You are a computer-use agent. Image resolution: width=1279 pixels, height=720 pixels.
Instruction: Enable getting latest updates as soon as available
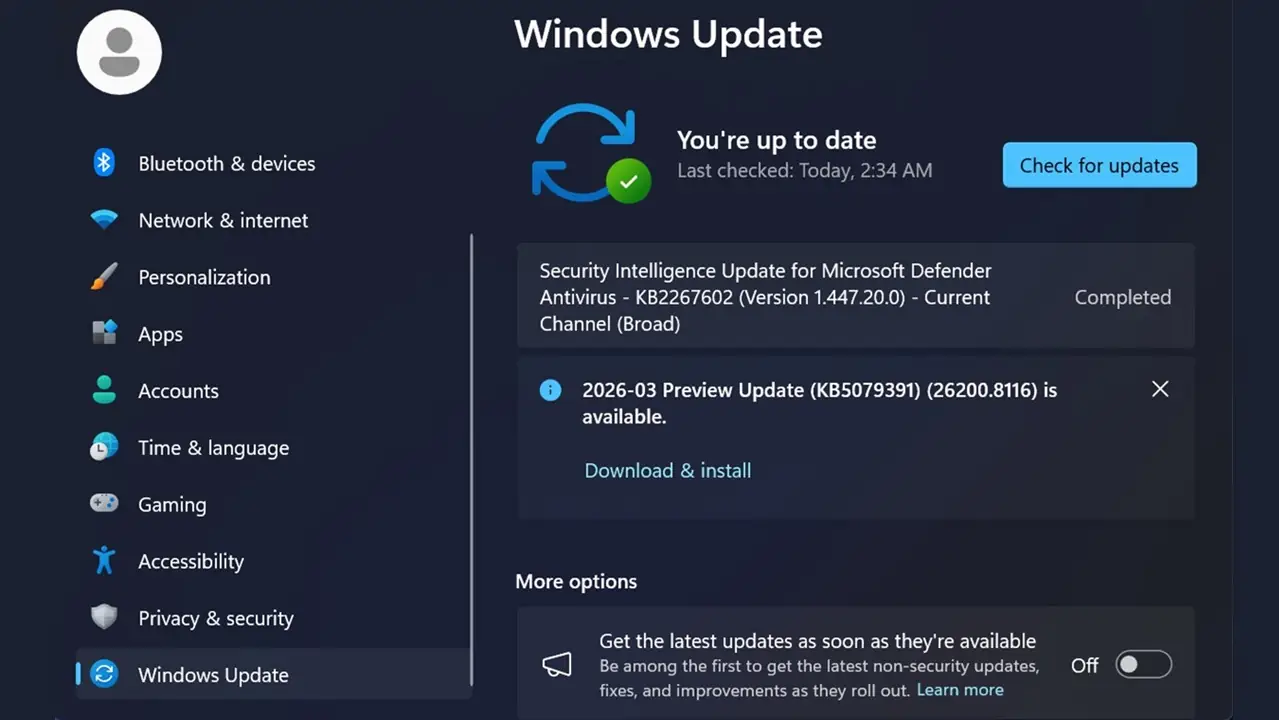[x=1143, y=664]
